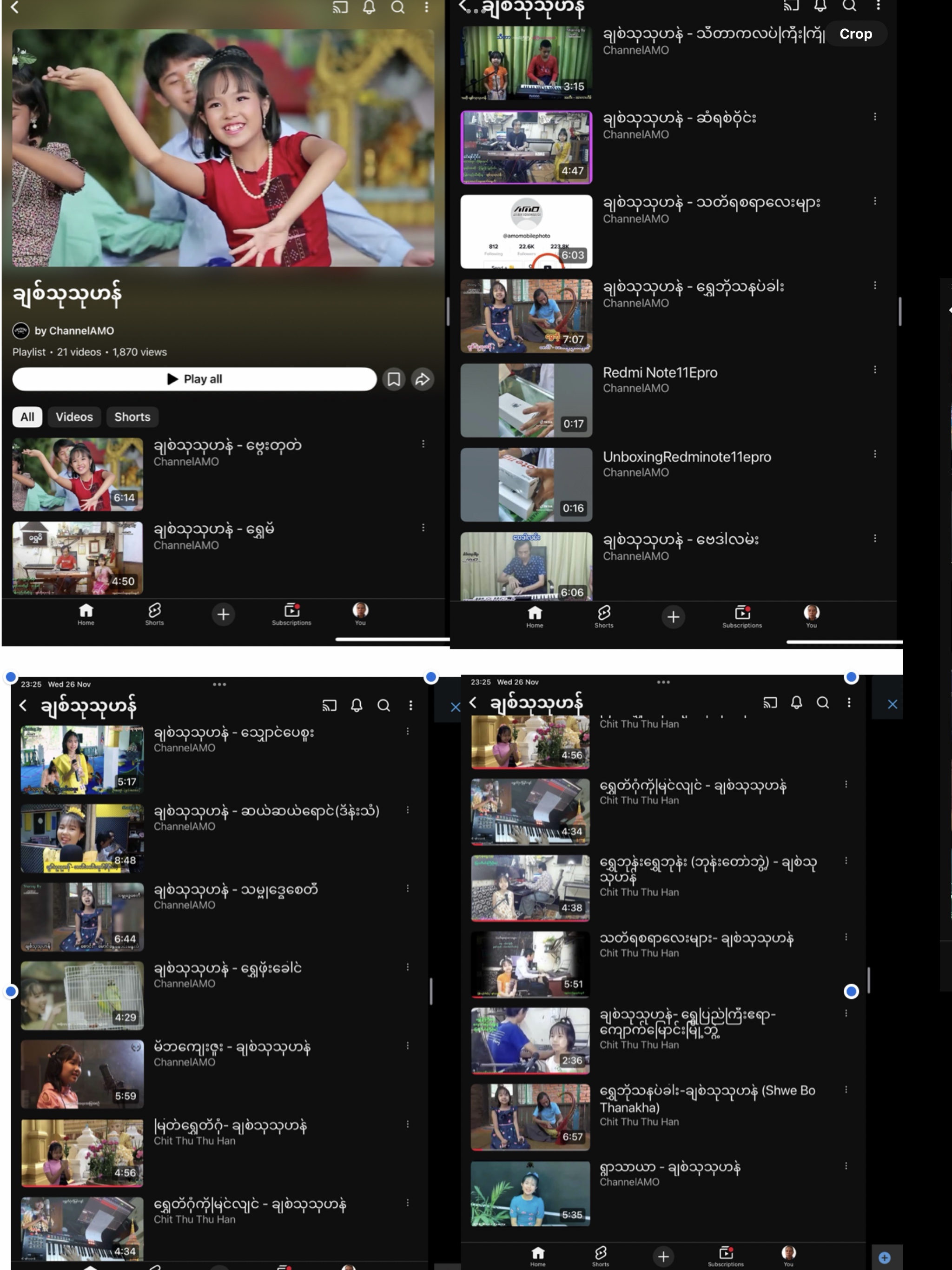Open Shorts from top-left bottom navigation bar
This screenshot has width=952, height=1270.
[x=154, y=614]
